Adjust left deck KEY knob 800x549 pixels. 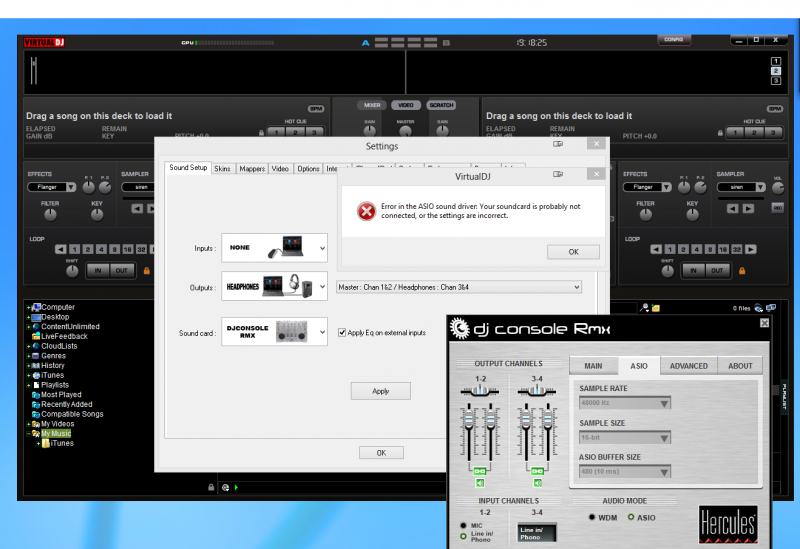pos(97,215)
